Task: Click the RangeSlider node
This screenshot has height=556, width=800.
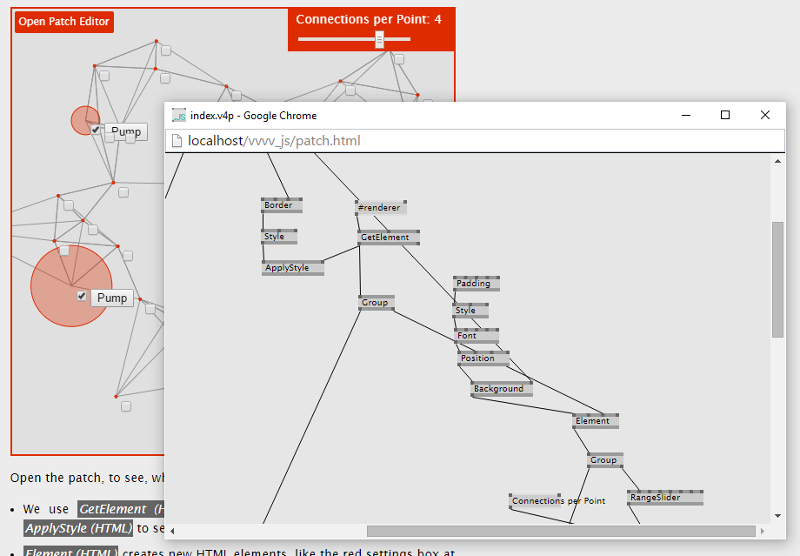Action: [x=665, y=497]
